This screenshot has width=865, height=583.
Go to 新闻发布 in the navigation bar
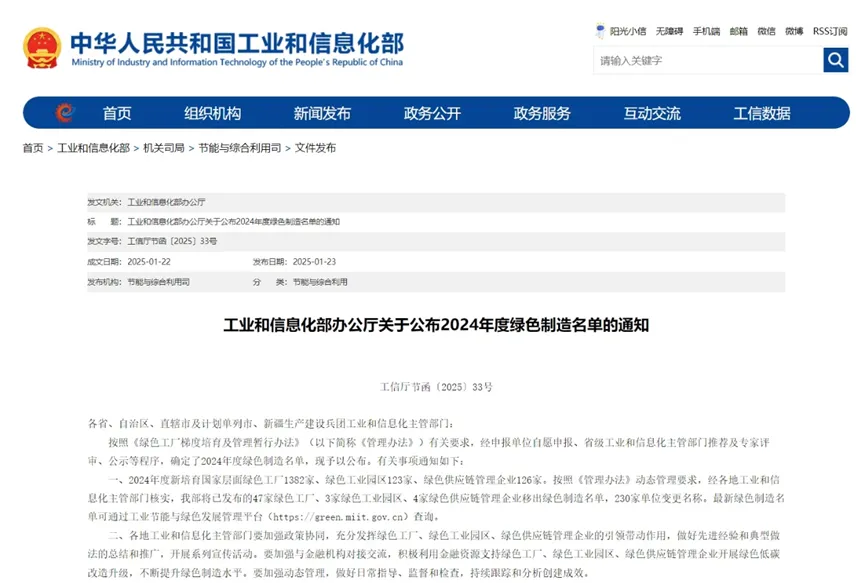[x=322, y=113]
